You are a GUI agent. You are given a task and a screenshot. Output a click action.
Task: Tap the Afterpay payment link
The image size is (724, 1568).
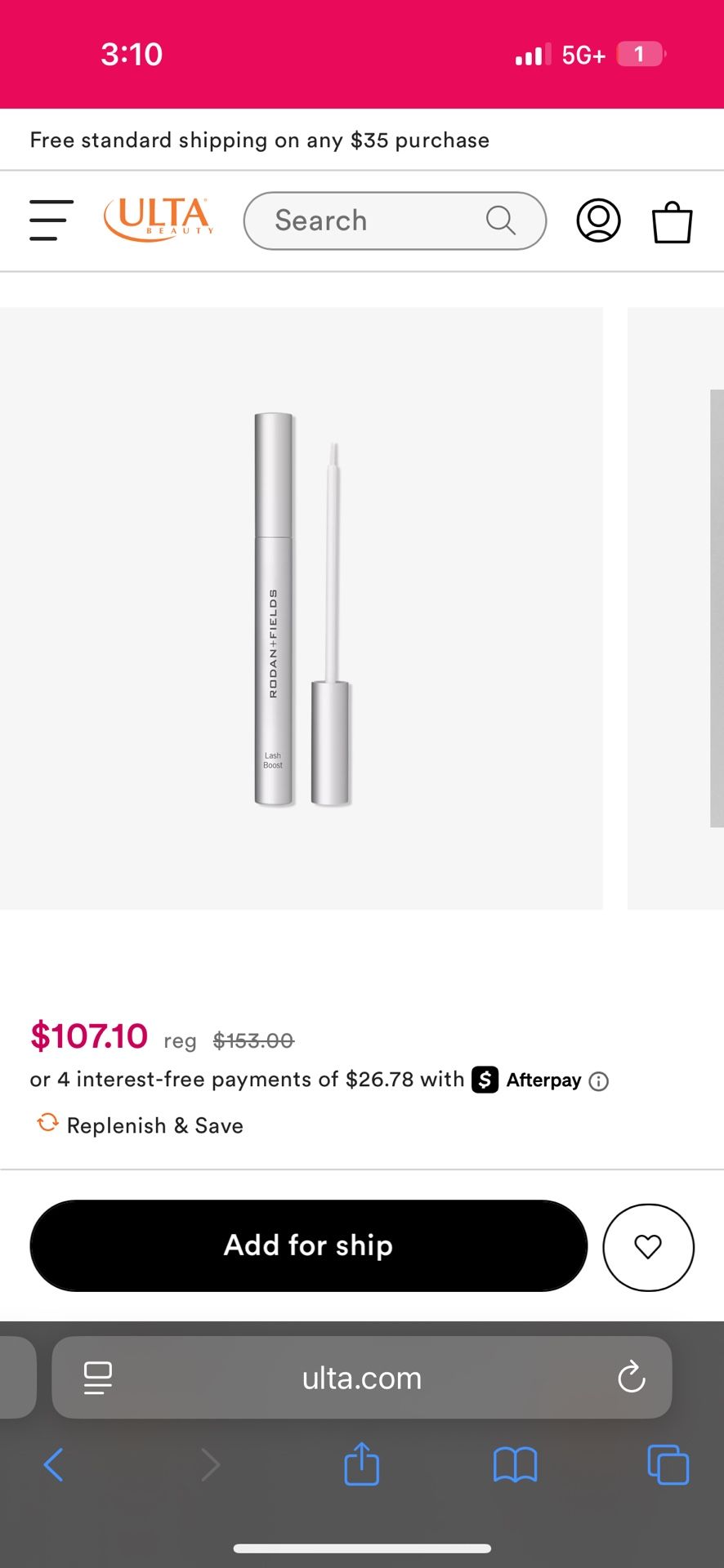point(527,1080)
